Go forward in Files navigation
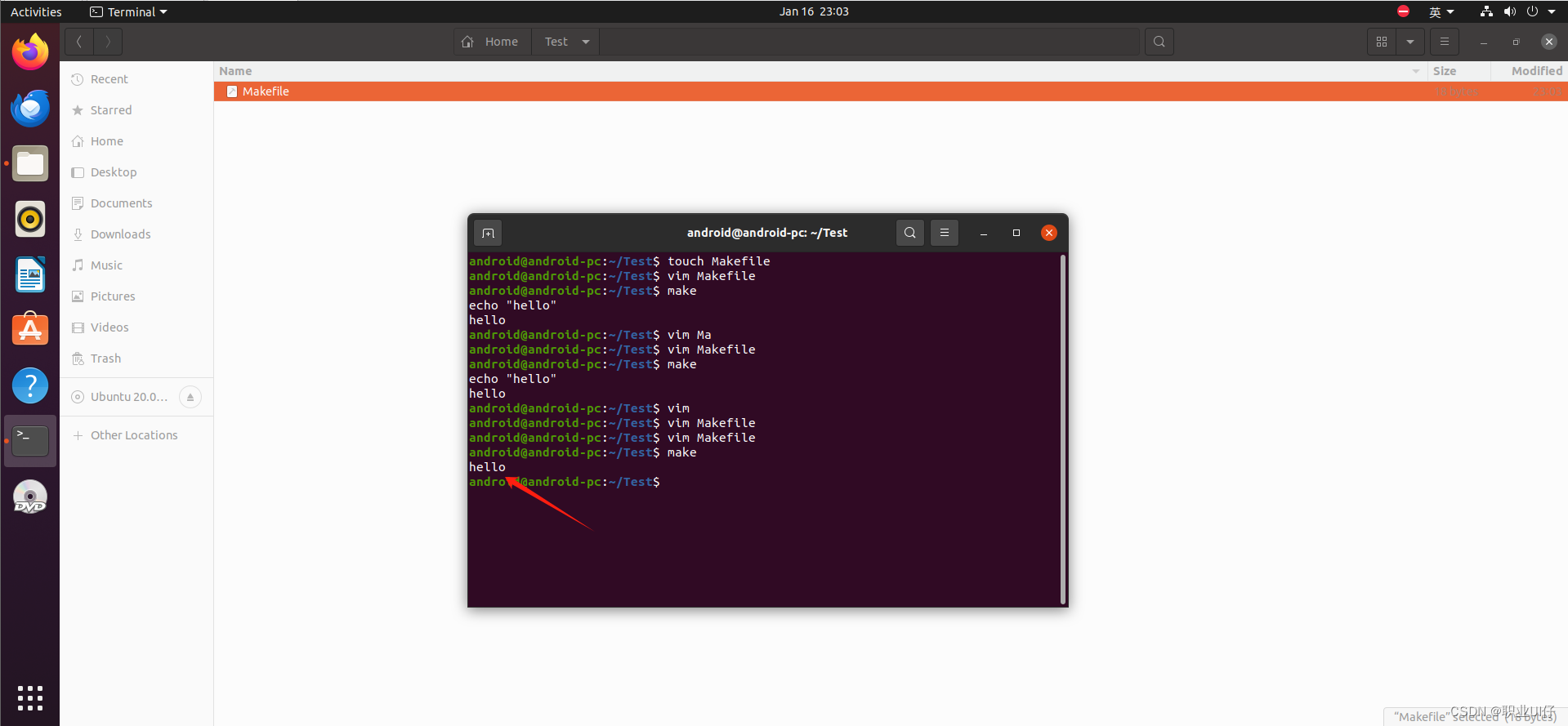 (108, 42)
